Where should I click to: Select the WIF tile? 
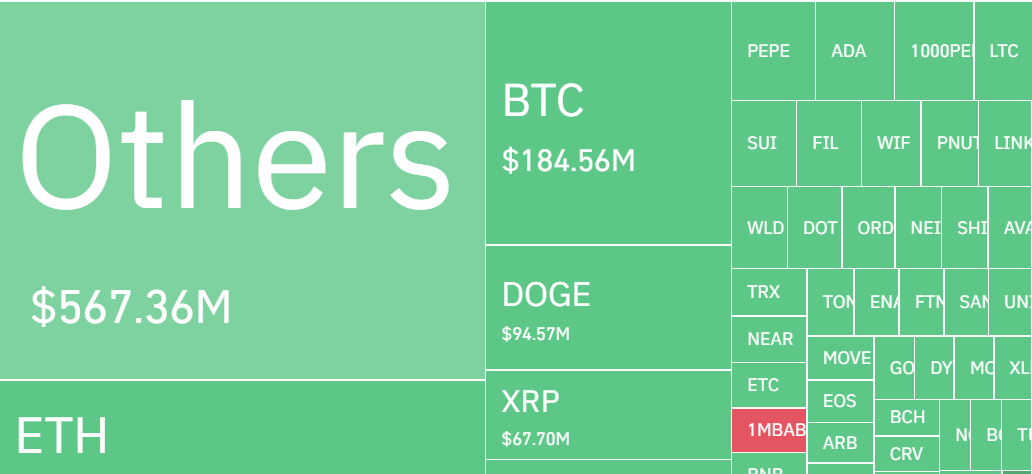(x=891, y=144)
